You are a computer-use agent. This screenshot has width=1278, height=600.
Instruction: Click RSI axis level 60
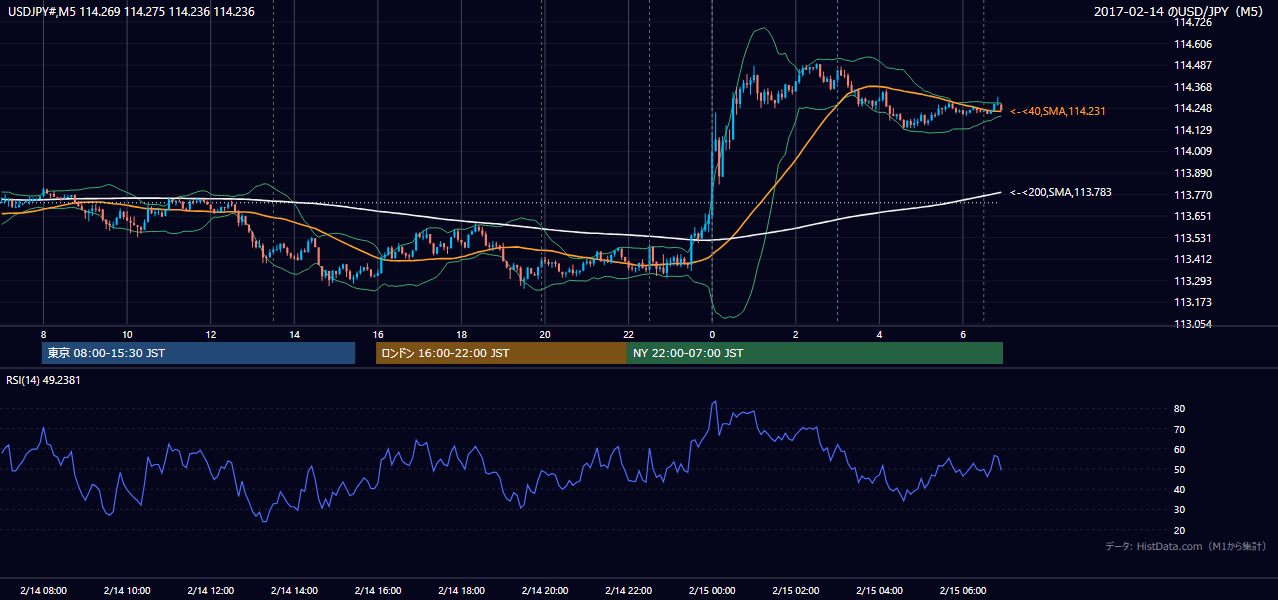(x=1179, y=449)
